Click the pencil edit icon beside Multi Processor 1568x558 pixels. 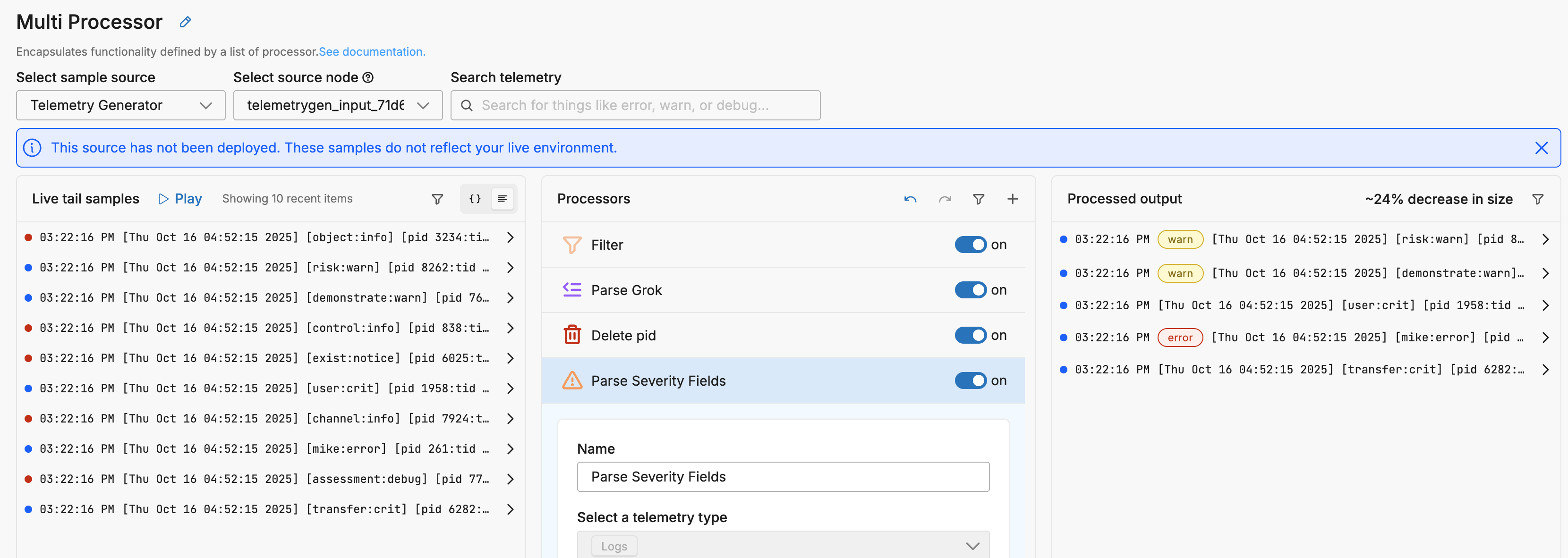(x=186, y=22)
